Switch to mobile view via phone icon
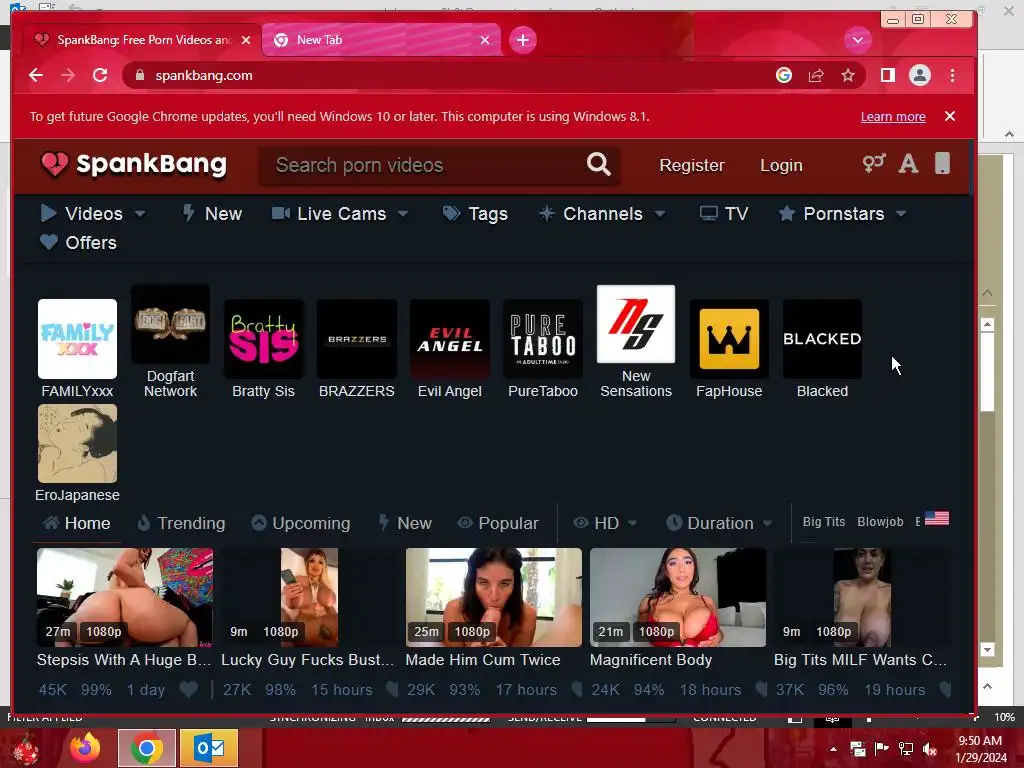 coord(942,163)
